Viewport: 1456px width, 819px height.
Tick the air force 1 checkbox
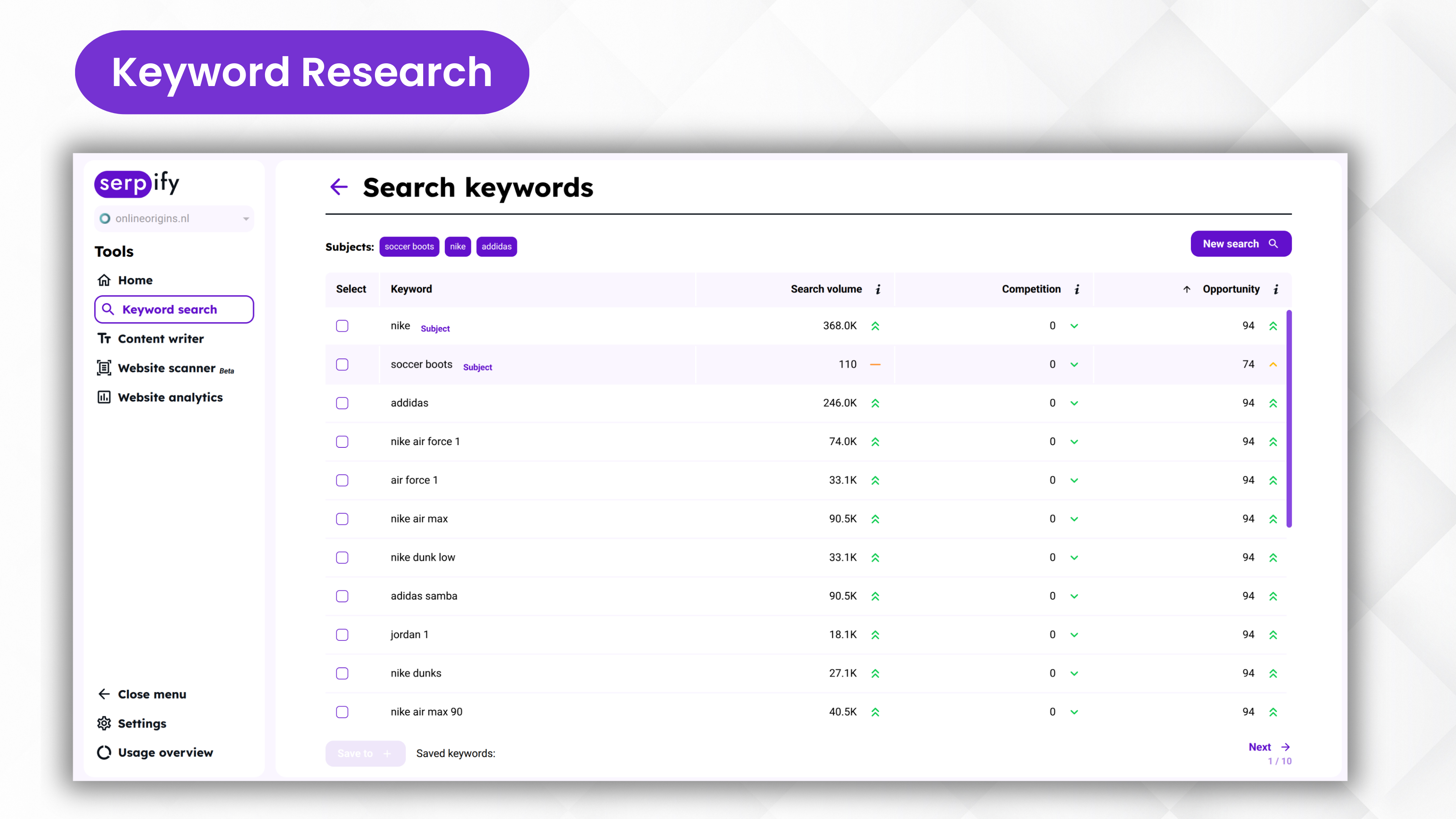[342, 480]
